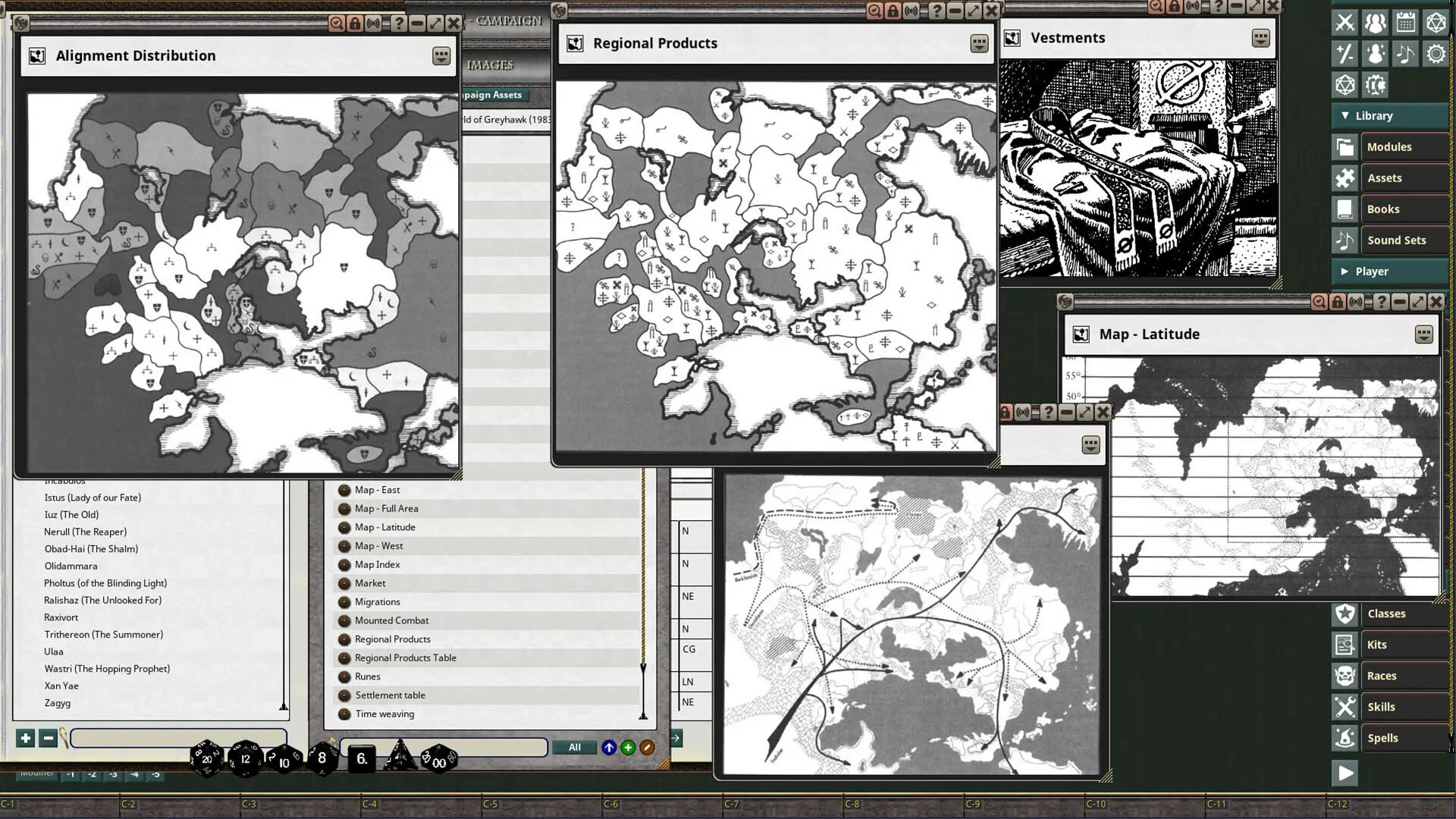Open the Calendar tool in the sidebar
Image resolution: width=1456 pixels, height=819 pixels.
coord(1405,22)
